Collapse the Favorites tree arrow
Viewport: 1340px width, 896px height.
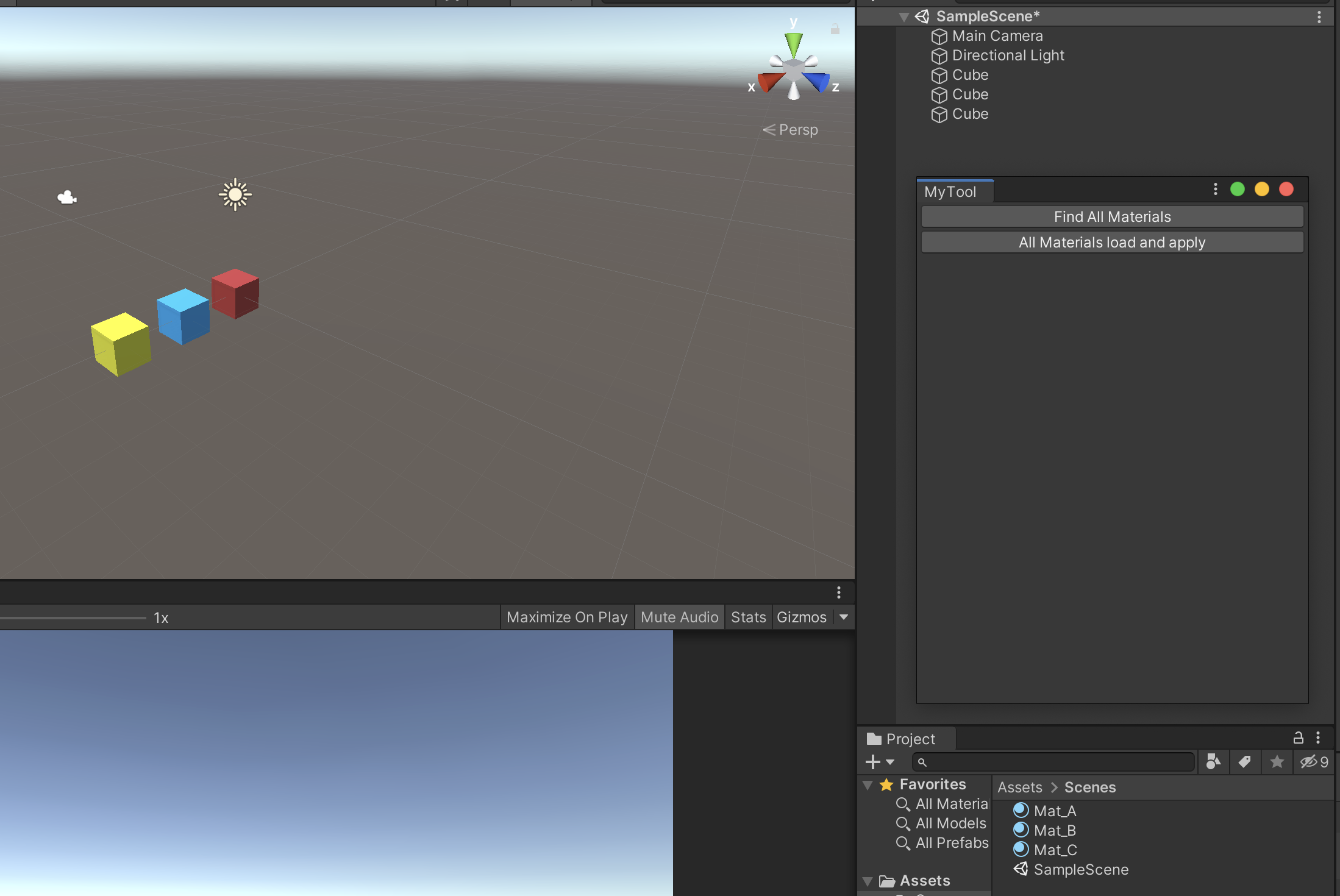[868, 785]
